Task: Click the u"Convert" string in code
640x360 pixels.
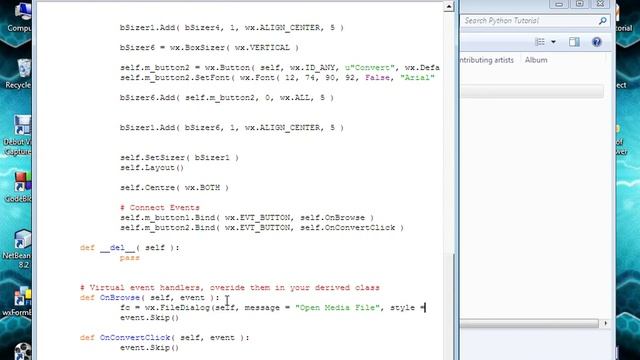Action: pyautogui.click(x=370, y=67)
